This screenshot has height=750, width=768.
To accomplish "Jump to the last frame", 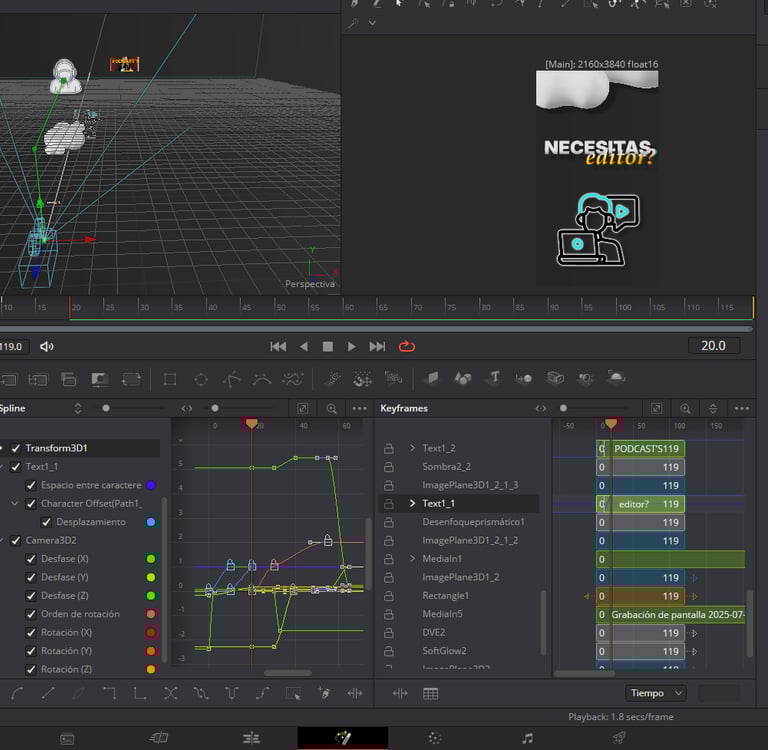I will [x=377, y=346].
